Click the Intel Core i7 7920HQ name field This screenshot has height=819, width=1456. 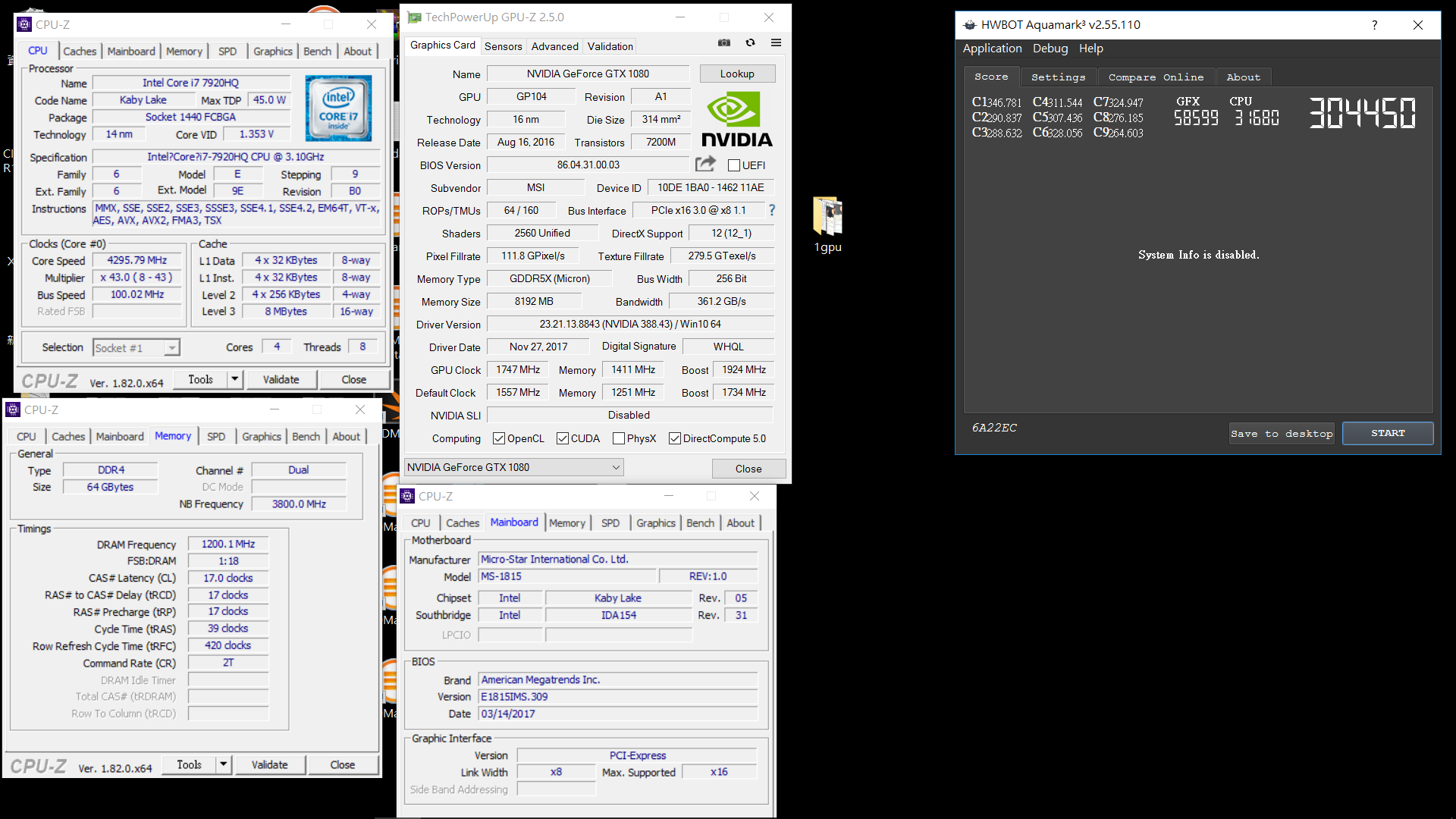click(x=191, y=83)
